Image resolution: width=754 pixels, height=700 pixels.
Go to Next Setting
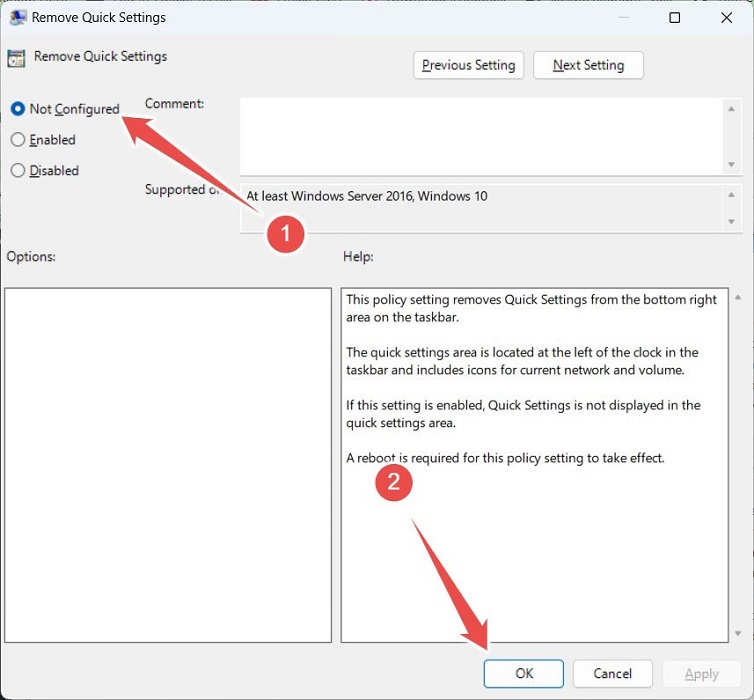[588, 65]
